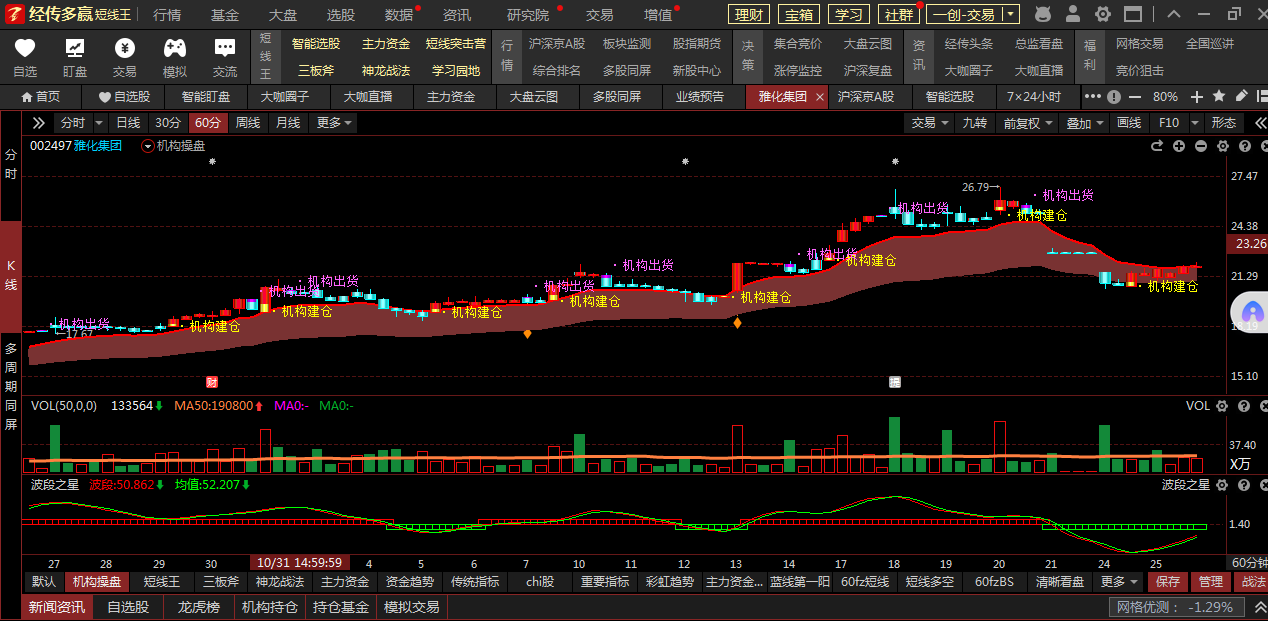Switch to the 周线 period
The height and width of the screenshot is (621, 1268).
click(x=248, y=123)
